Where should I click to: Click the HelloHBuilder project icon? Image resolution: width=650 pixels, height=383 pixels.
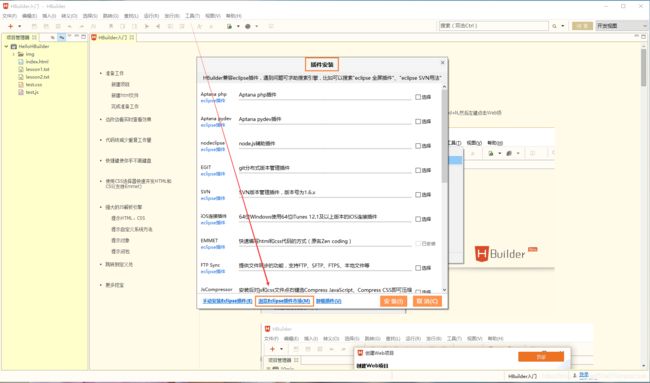[14, 46]
